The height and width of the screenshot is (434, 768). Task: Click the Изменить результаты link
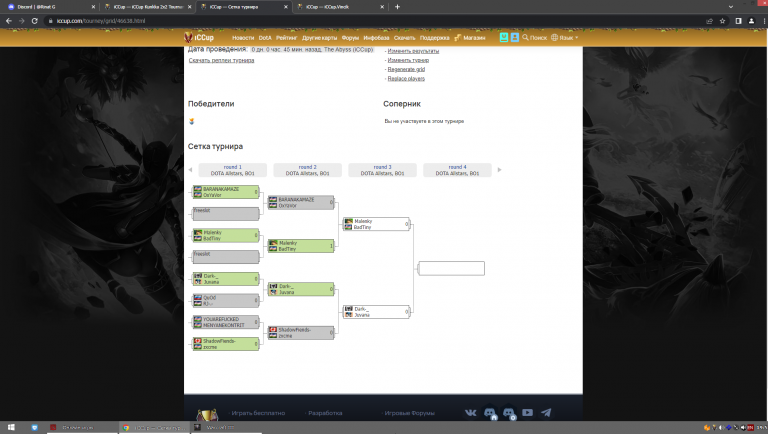tap(413, 51)
